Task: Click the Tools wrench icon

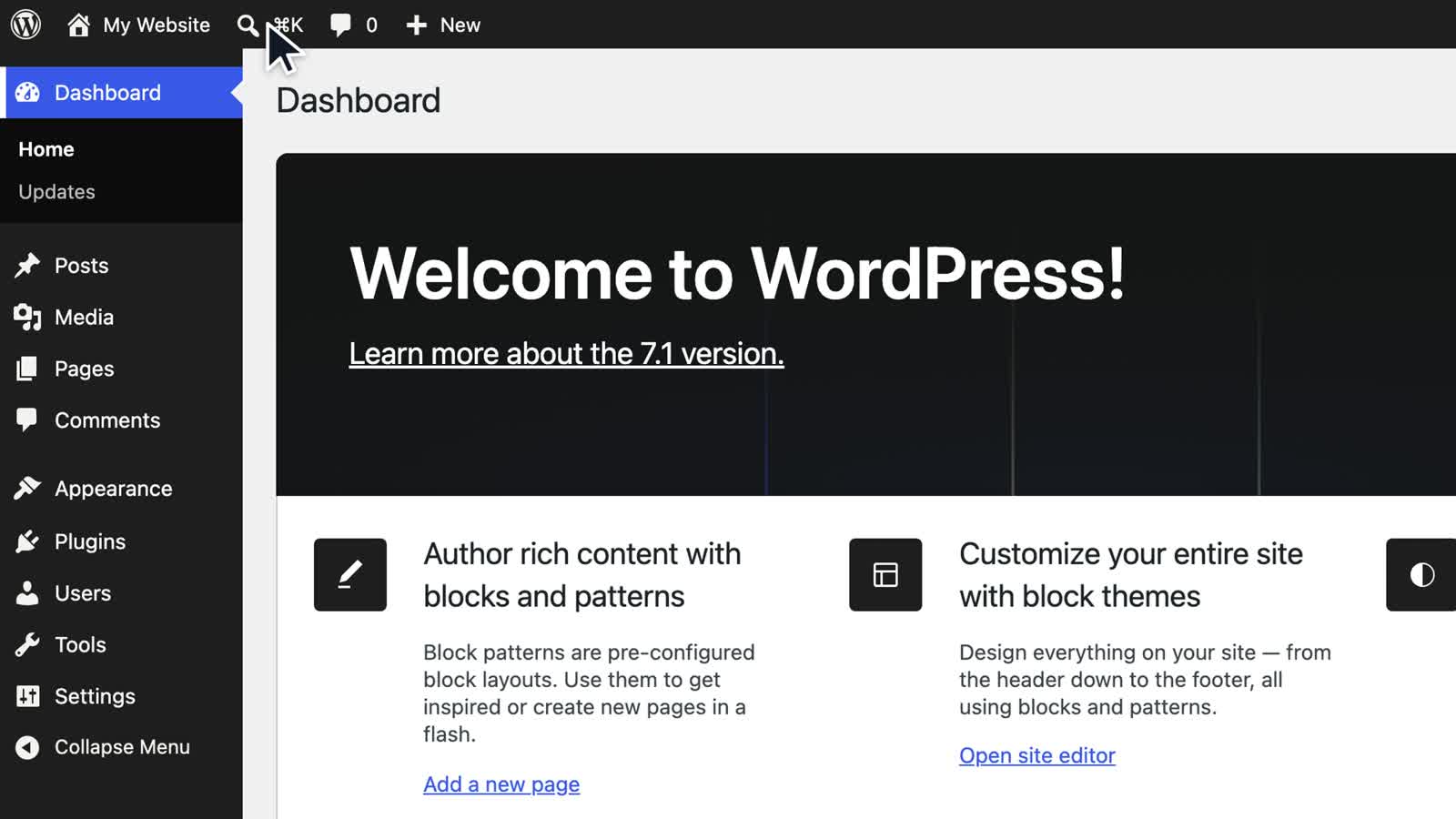Action: coord(27,644)
